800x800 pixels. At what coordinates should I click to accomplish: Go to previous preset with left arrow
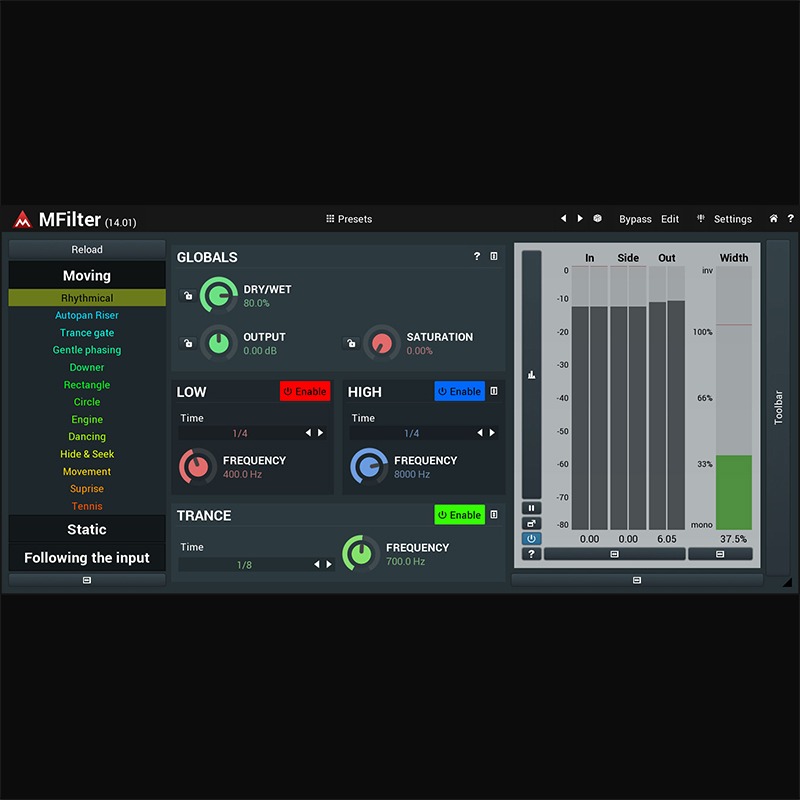pyautogui.click(x=563, y=218)
